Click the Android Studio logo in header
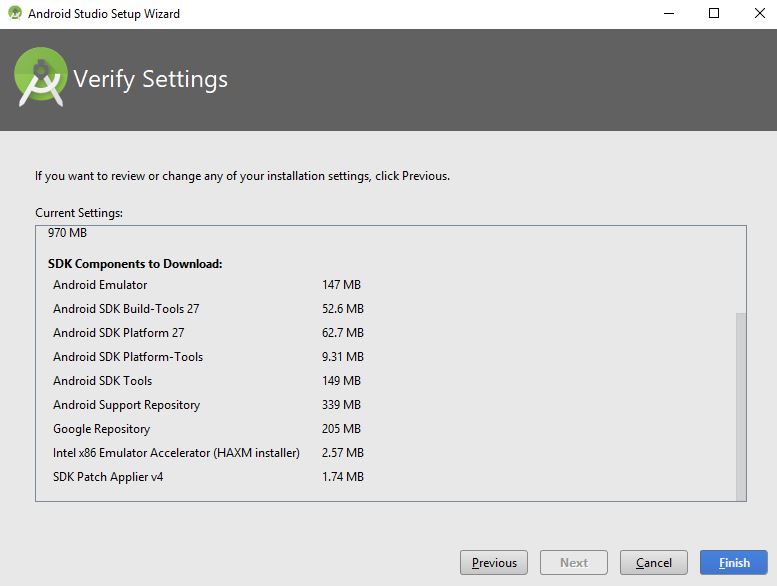 [x=41, y=77]
